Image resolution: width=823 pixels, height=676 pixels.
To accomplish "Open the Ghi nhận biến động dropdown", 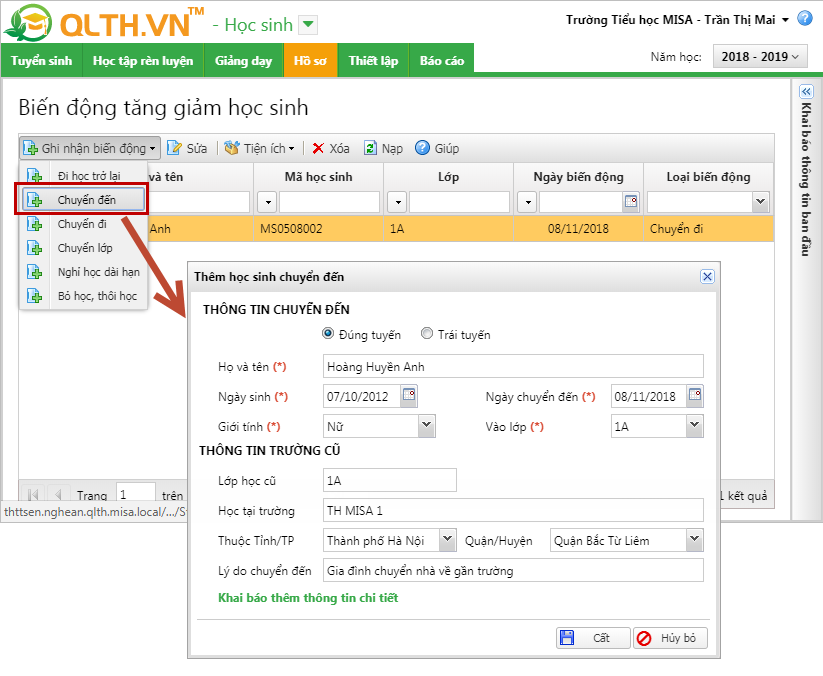I will (x=90, y=149).
